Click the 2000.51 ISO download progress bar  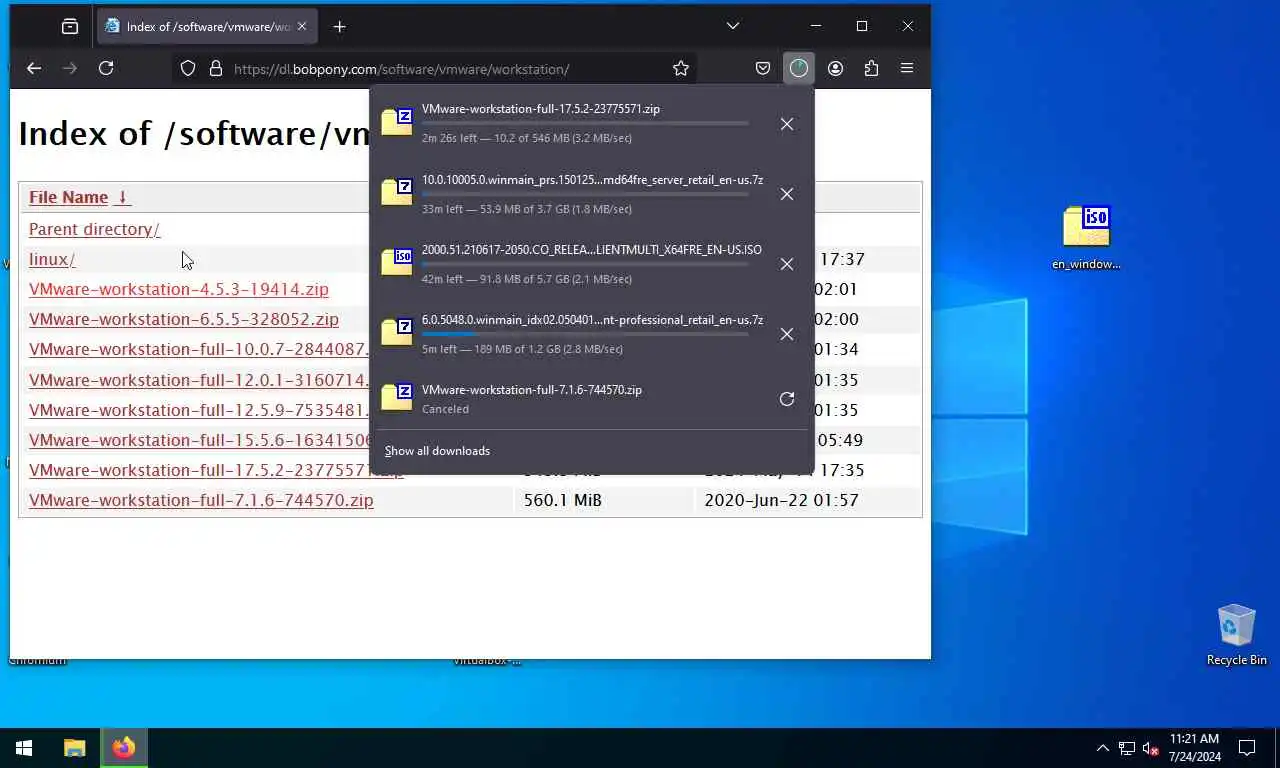585,264
